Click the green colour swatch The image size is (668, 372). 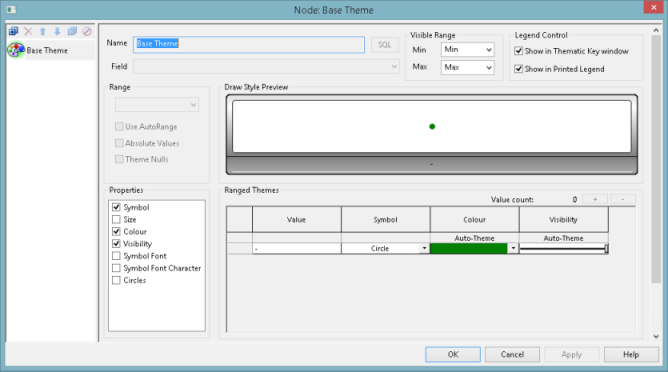[469, 248]
